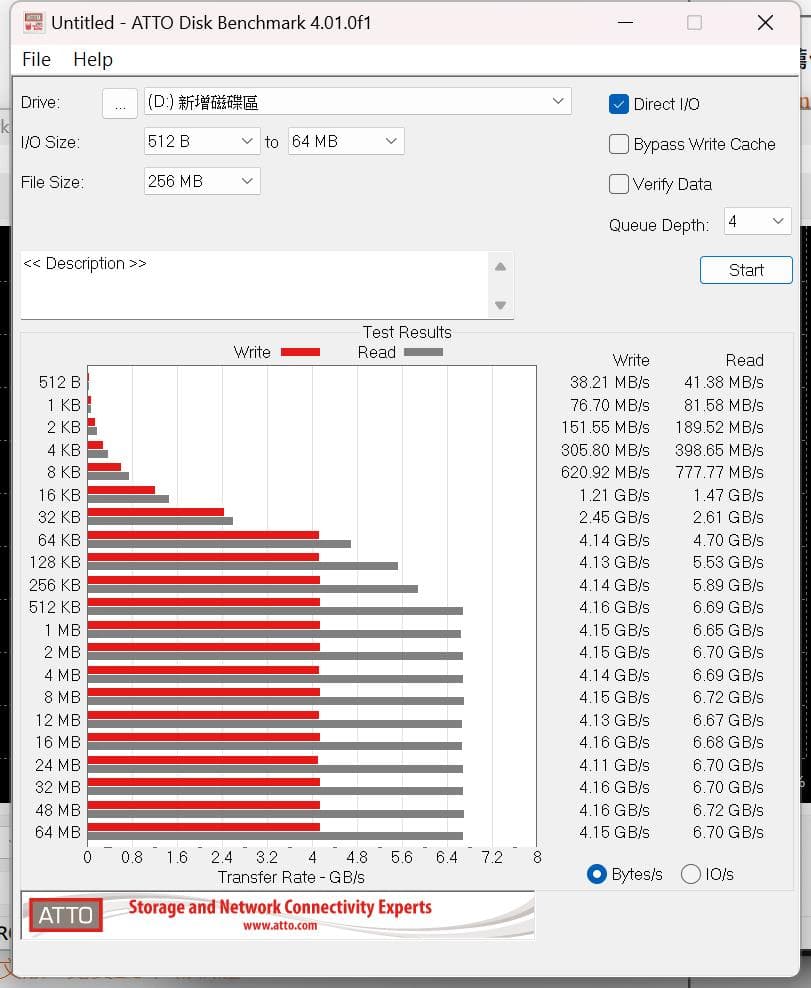Click the description scroll up arrow
Image resolution: width=811 pixels, height=988 pixels.
point(500,267)
